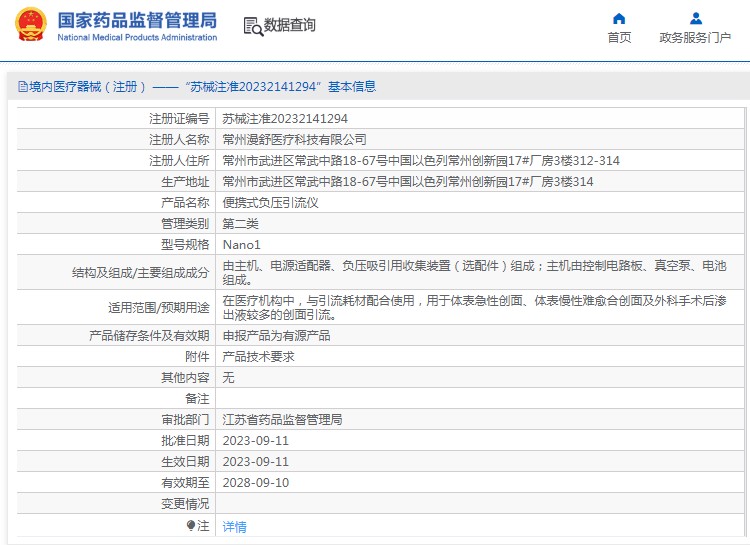Click product name 便携式负压引流仪
Viewport: 750px width, 545px height.
point(270,202)
